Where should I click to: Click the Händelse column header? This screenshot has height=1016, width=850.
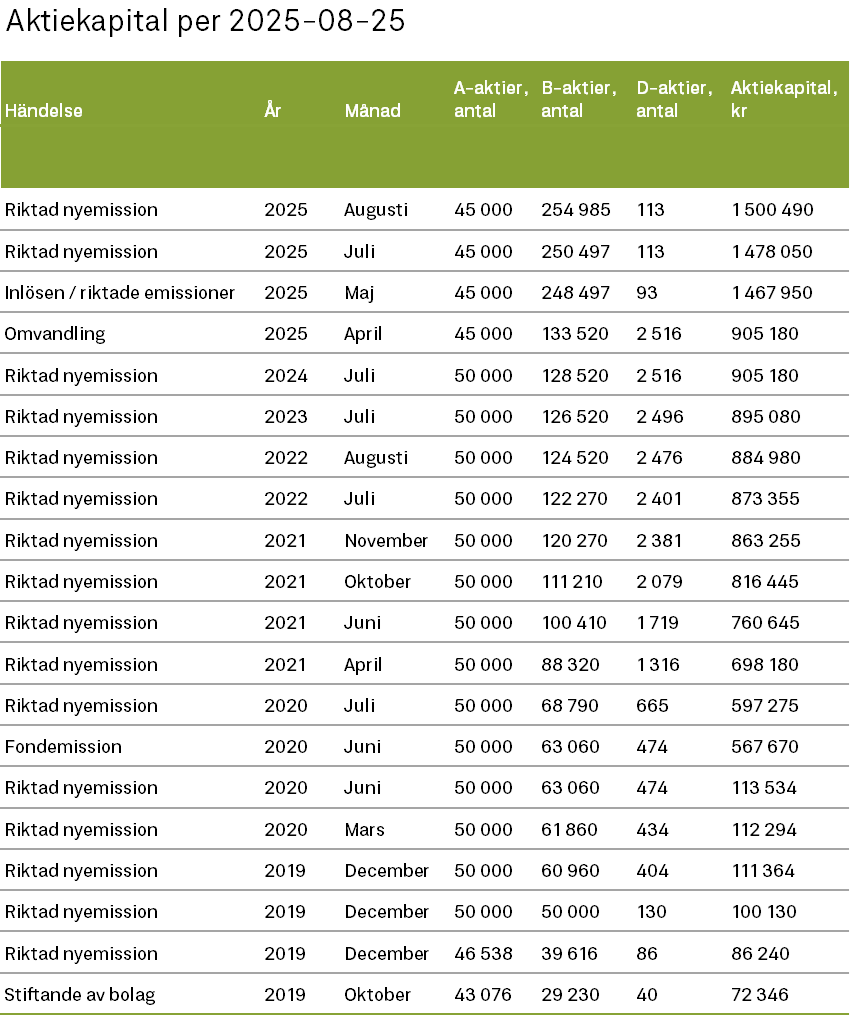44,111
